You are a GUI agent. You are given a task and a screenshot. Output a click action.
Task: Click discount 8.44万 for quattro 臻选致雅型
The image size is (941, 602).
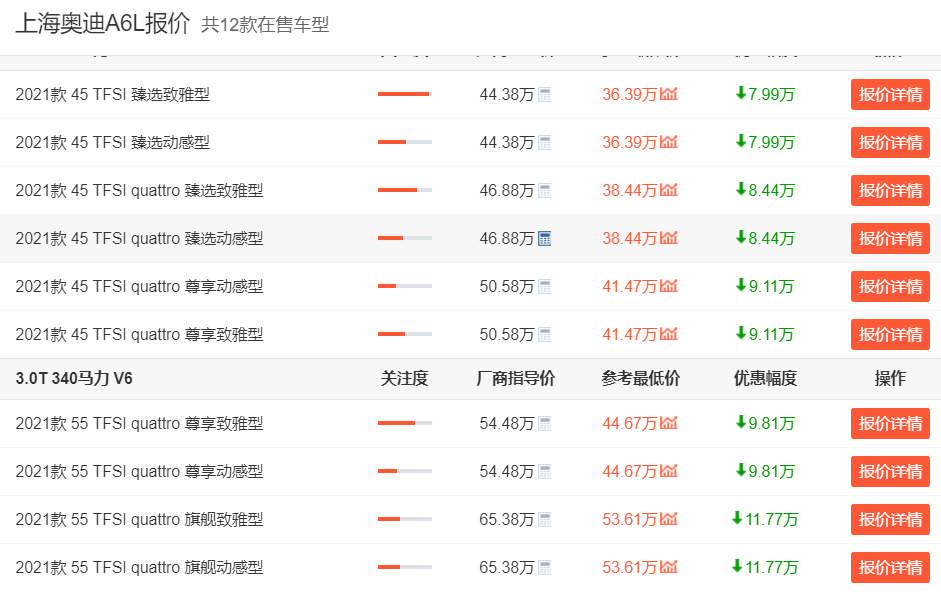pyautogui.click(x=765, y=191)
